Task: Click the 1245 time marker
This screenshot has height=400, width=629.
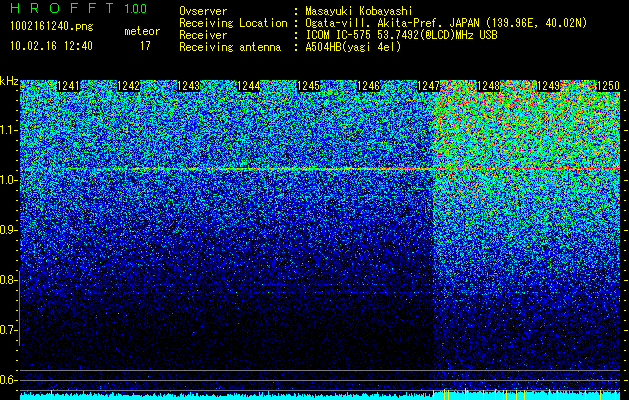Action: point(308,86)
